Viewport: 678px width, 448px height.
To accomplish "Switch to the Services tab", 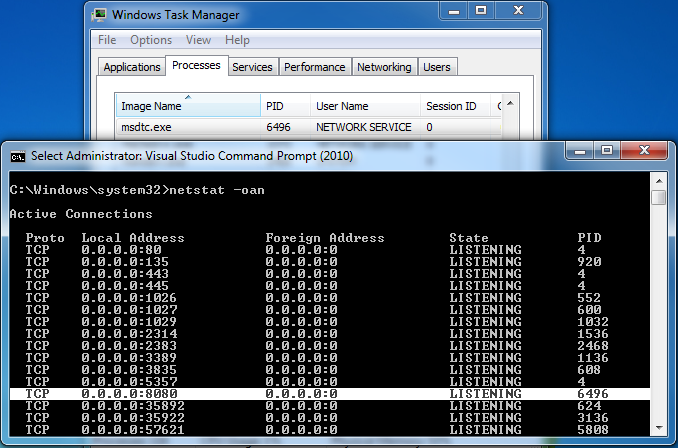I will tap(252, 67).
